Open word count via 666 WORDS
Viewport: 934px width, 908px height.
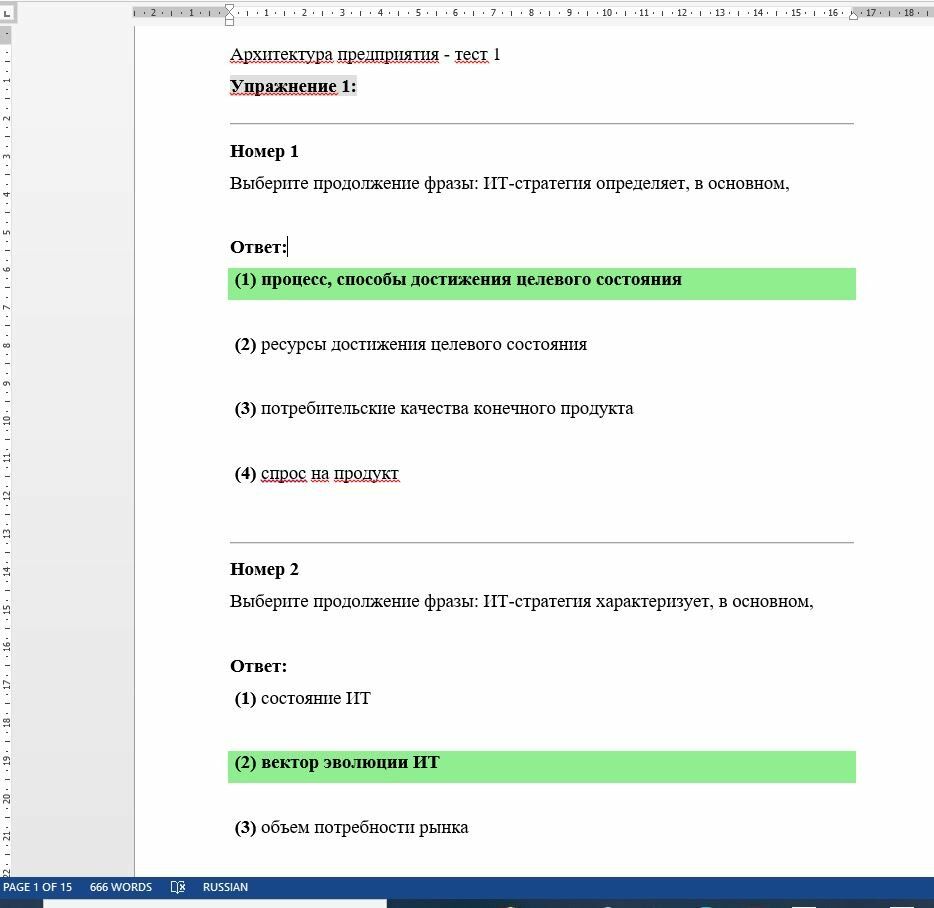pos(121,887)
